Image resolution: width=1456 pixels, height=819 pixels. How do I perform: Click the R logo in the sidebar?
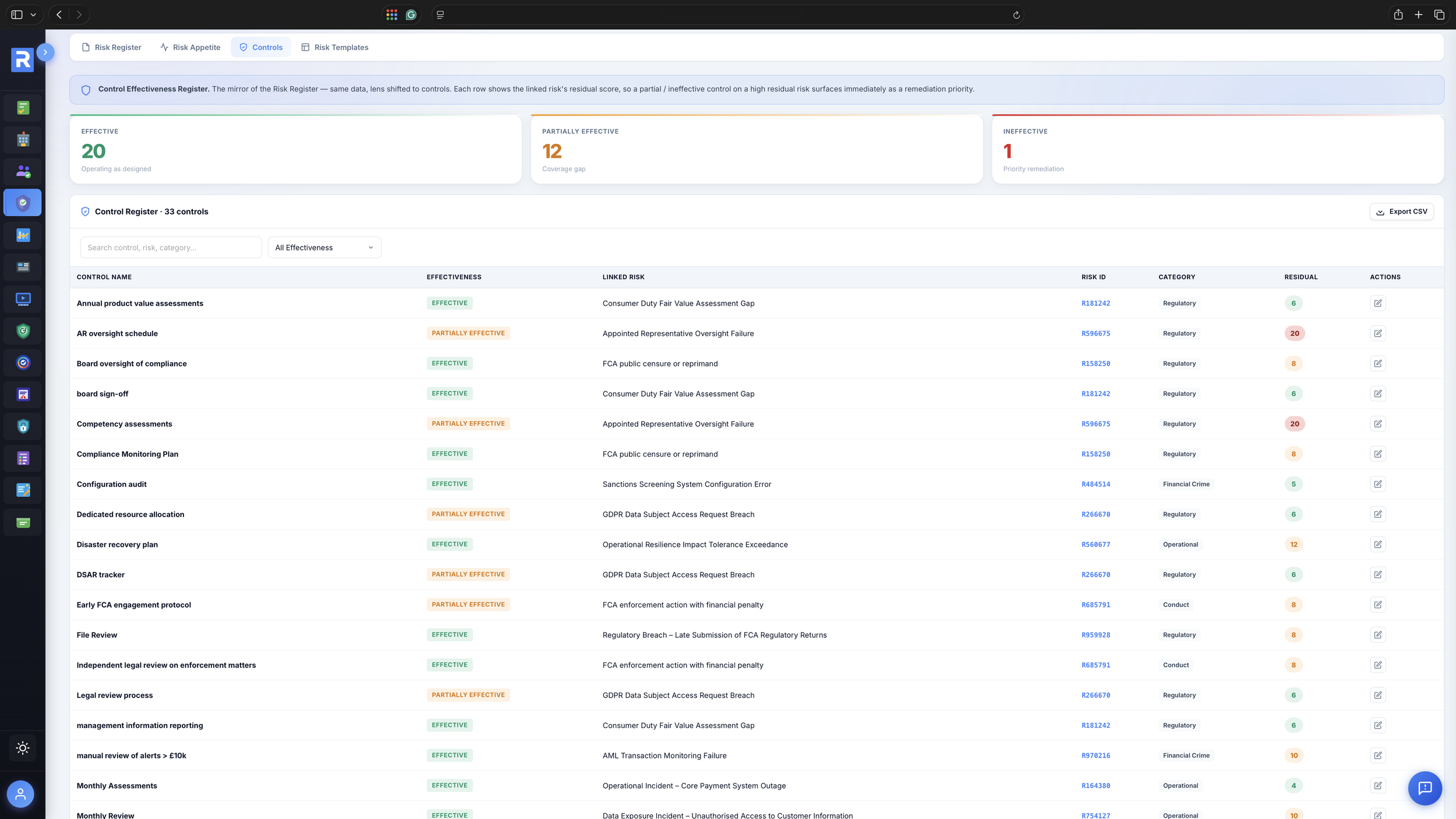pos(22,59)
